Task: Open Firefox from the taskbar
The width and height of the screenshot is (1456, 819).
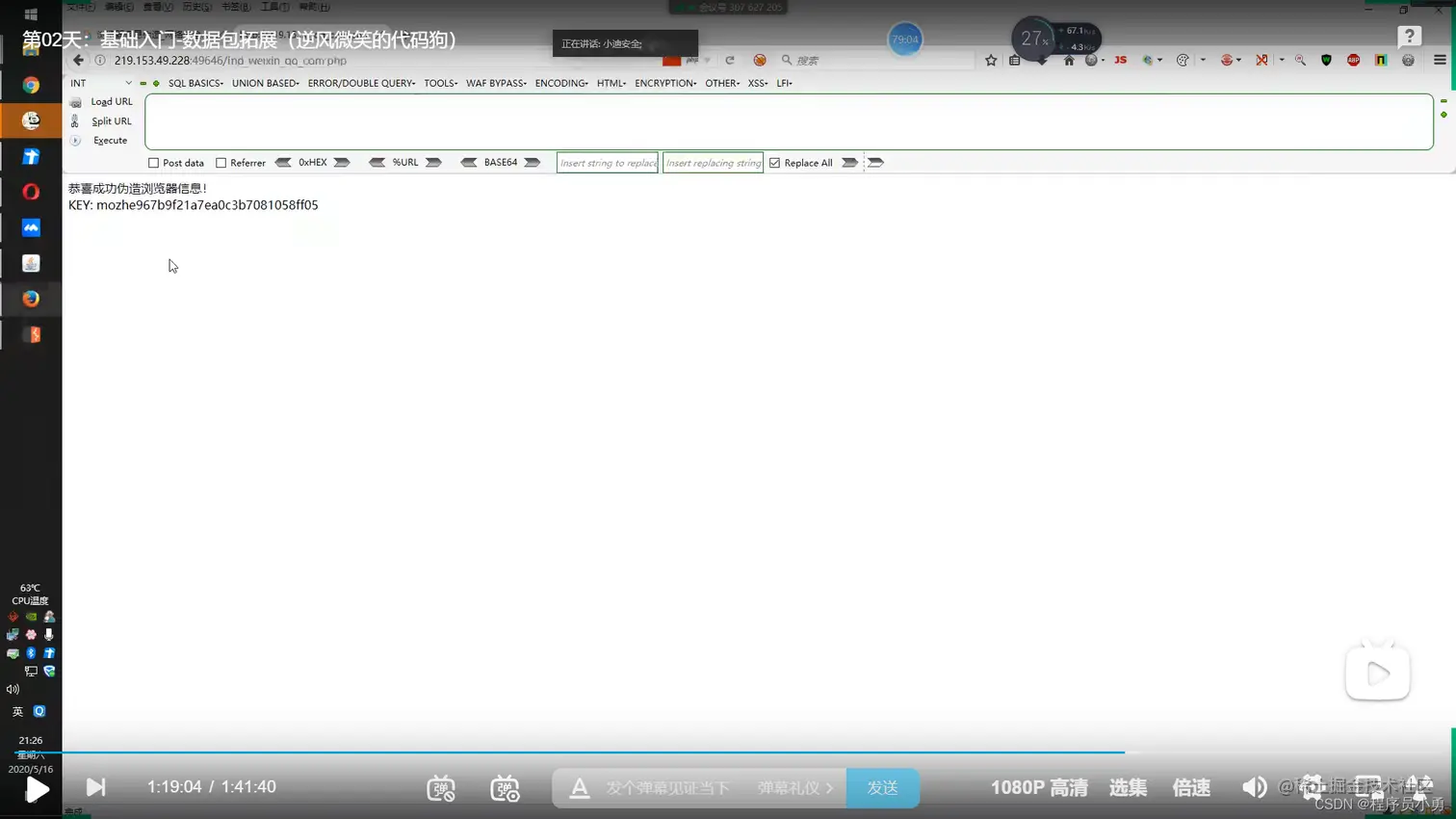Action: 31,299
